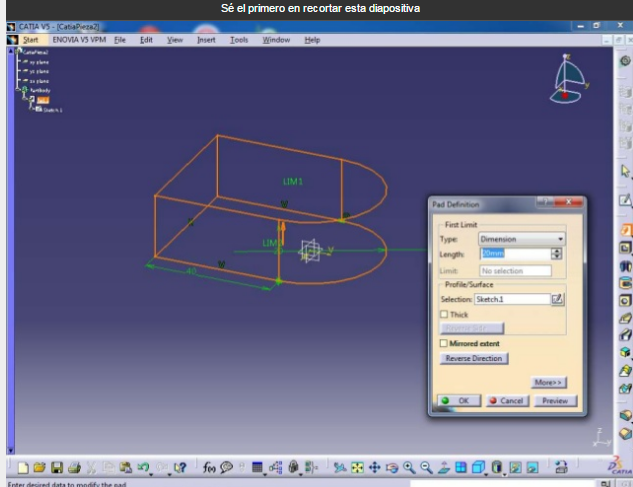Click the Undo arrow icon

click(x=143, y=467)
